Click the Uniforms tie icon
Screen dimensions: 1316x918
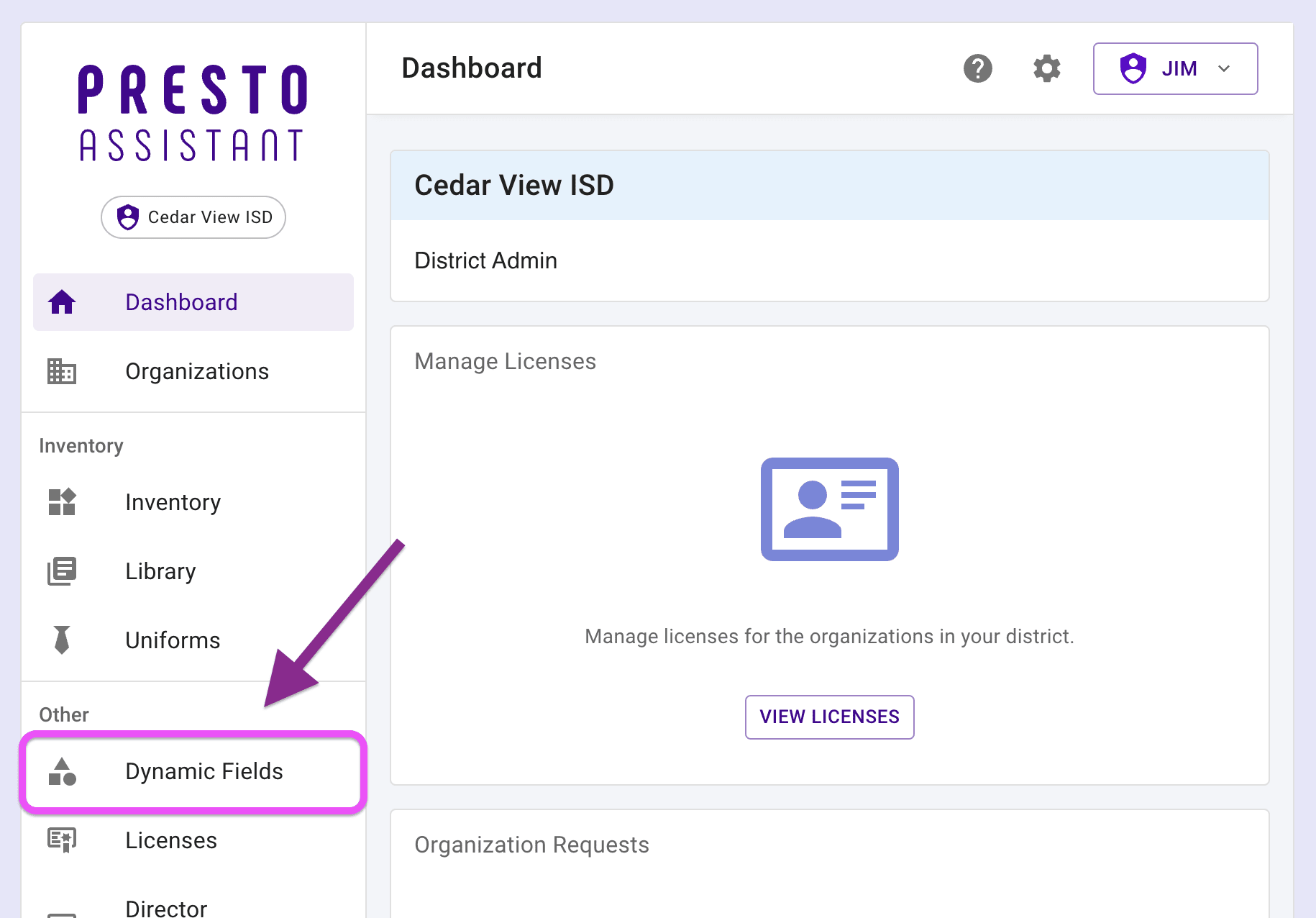click(x=62, y=640)
